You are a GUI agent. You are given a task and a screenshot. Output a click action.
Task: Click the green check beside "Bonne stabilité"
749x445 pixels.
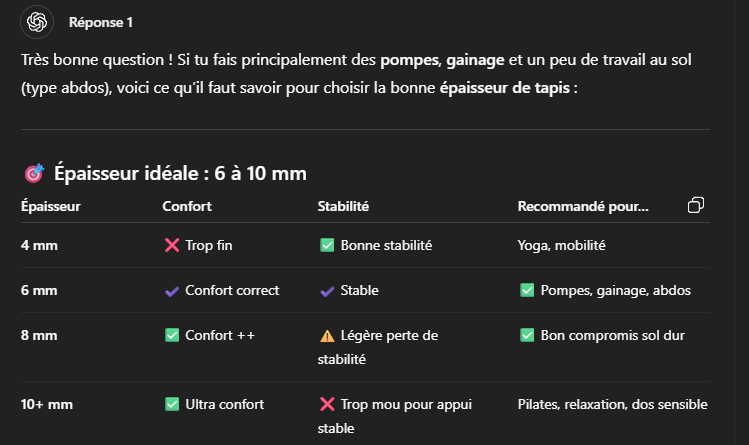coord(326,245)
